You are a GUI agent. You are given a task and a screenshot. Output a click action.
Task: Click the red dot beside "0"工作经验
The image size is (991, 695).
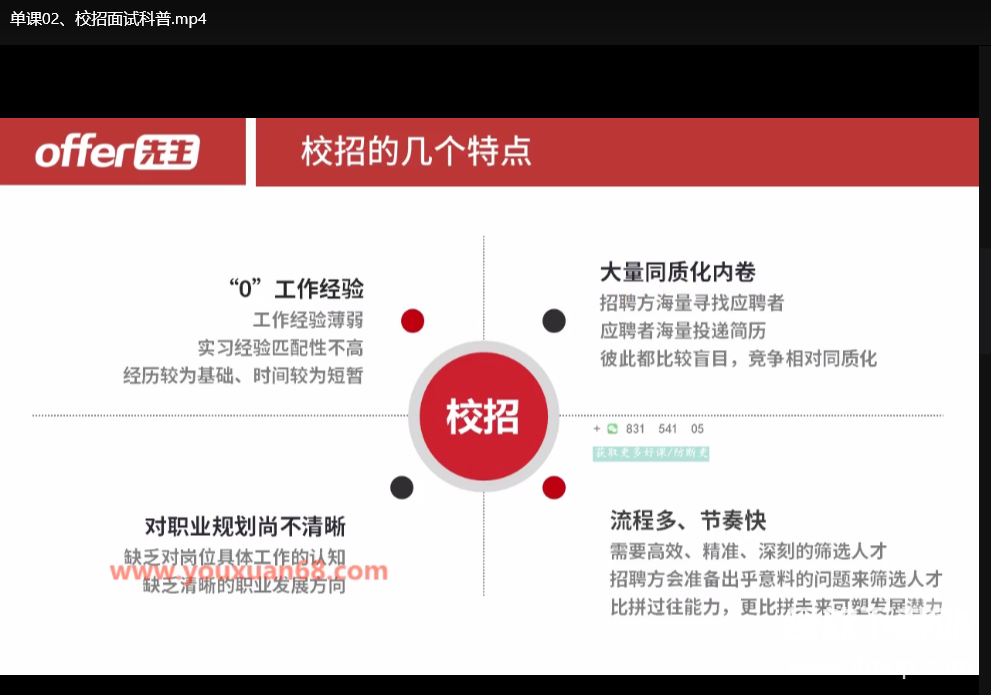(412, 320)
